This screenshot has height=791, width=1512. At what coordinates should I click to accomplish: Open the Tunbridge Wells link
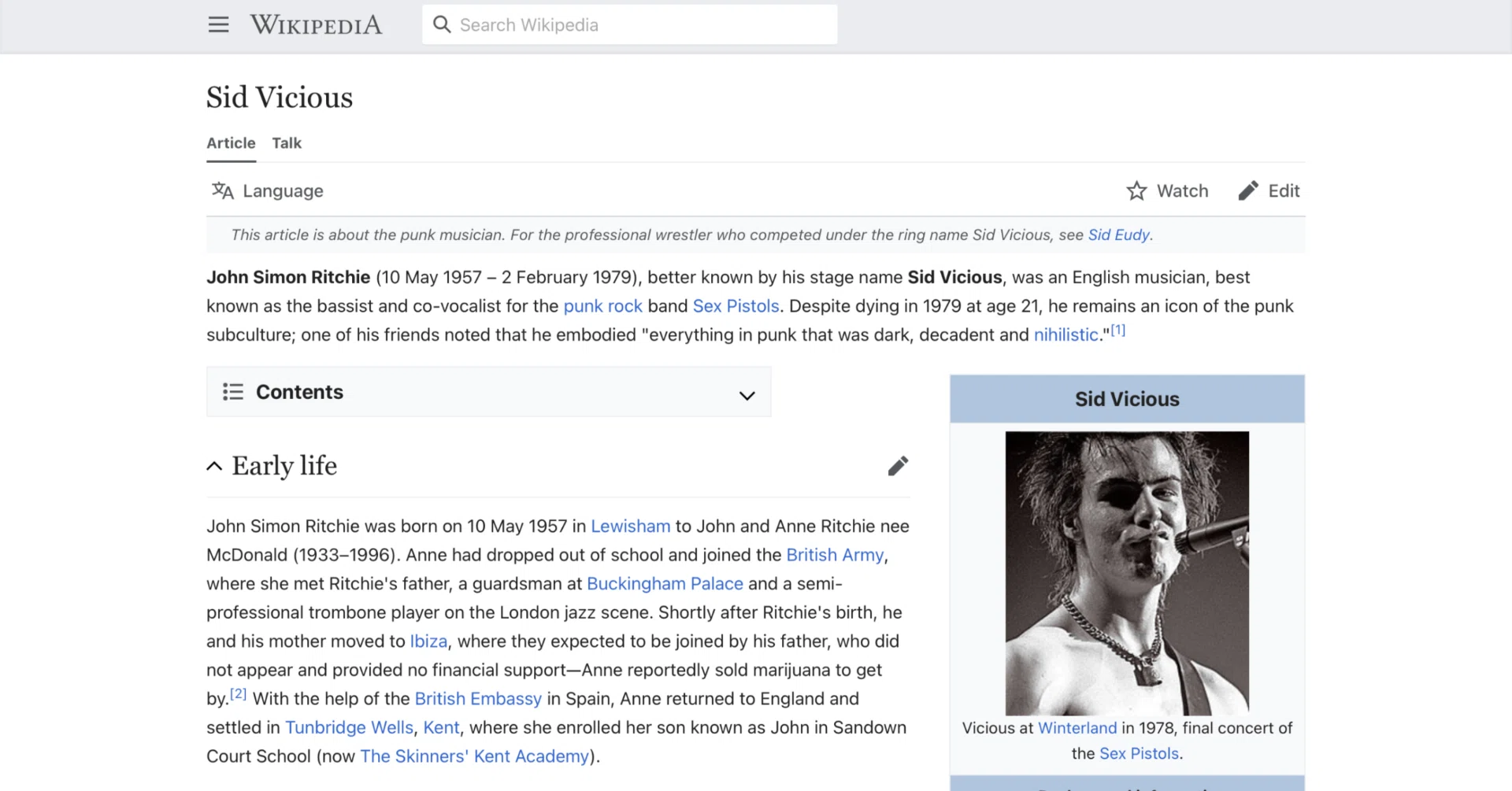point(349,728)
